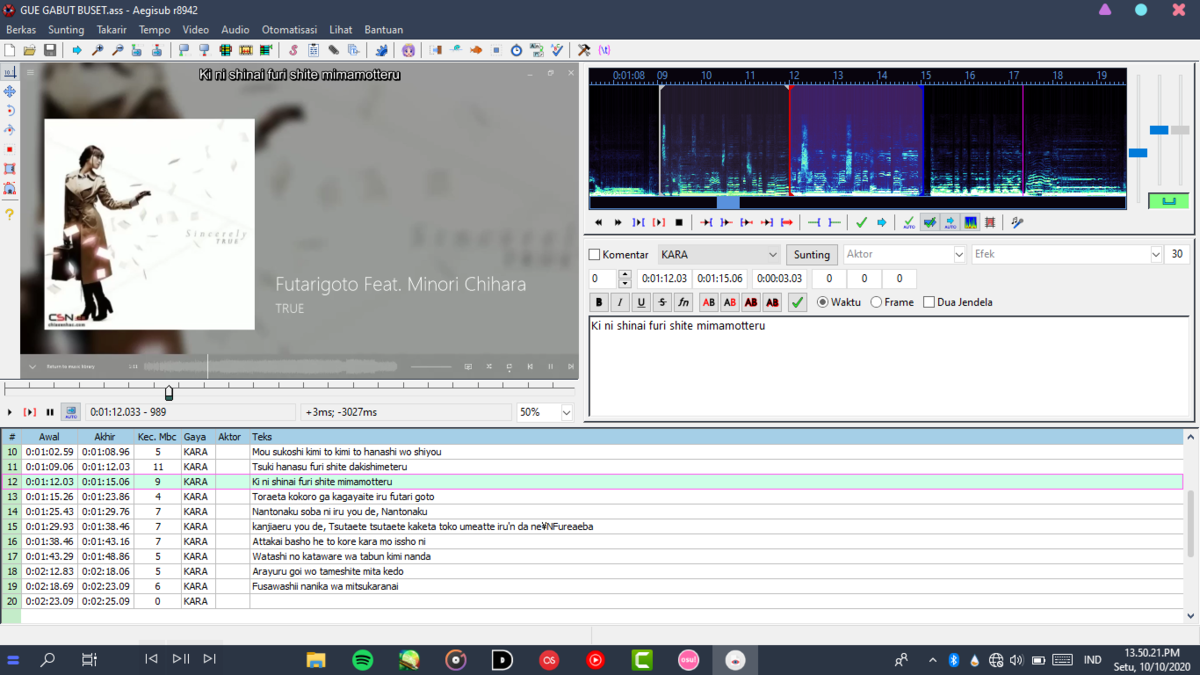Open File Explorer from the taskbar

[316, 659]
